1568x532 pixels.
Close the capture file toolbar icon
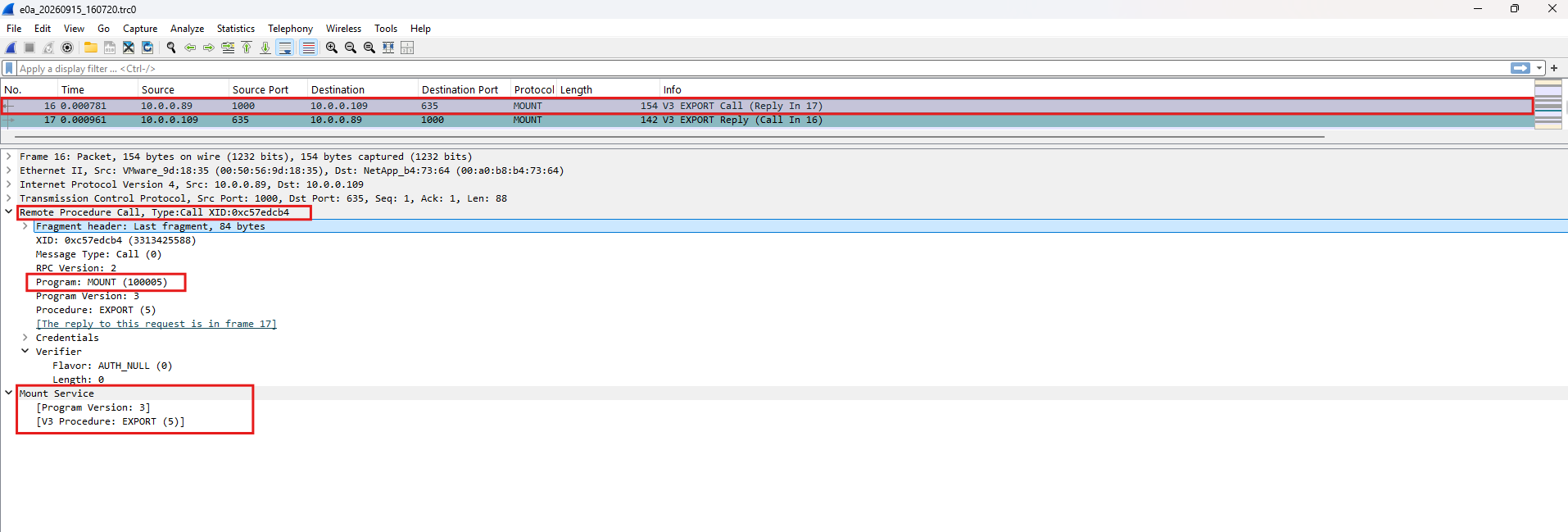pyautogui.click(x=129, y=48)
